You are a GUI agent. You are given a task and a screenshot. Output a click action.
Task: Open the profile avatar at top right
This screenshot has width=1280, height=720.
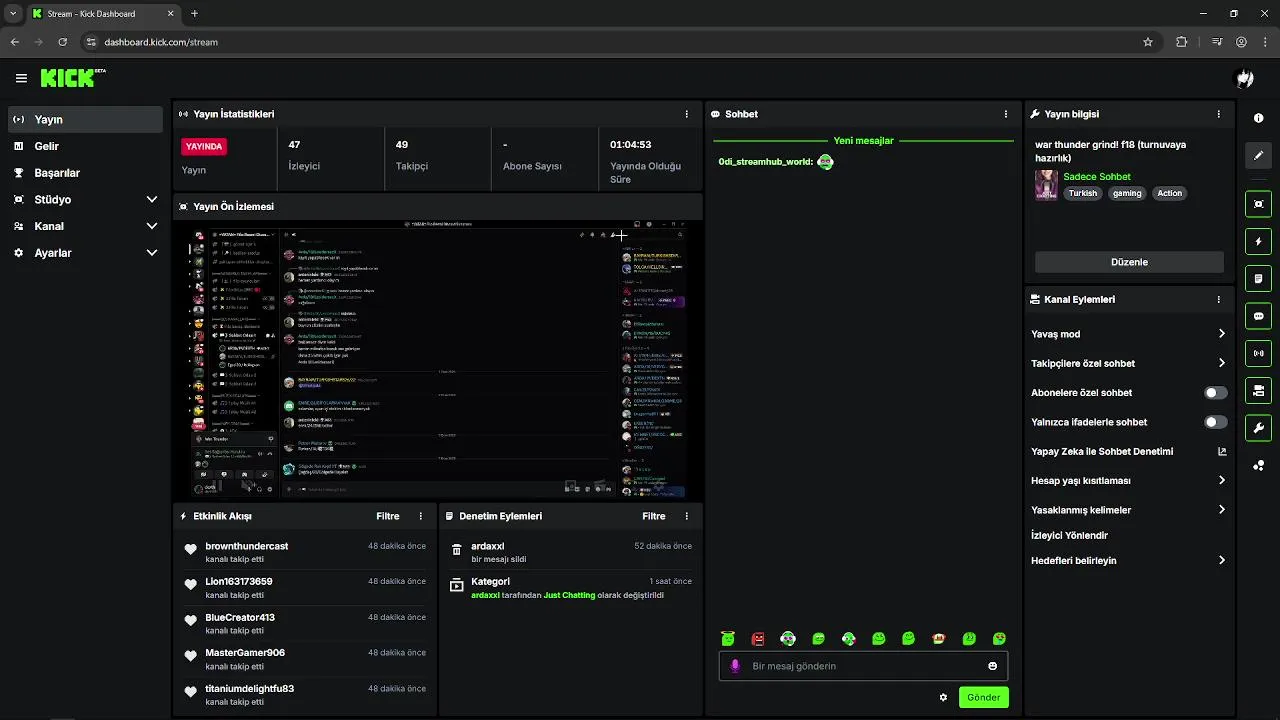[x=1245, y=78]
